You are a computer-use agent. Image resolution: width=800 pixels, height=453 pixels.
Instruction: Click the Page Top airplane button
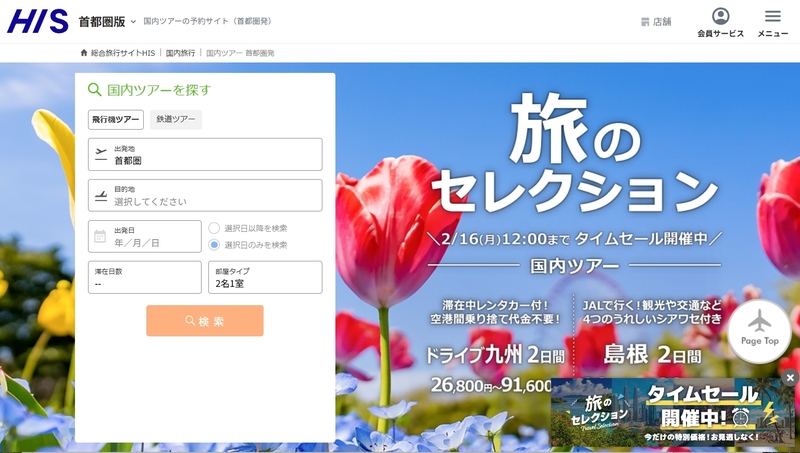[x=759, y=327]
